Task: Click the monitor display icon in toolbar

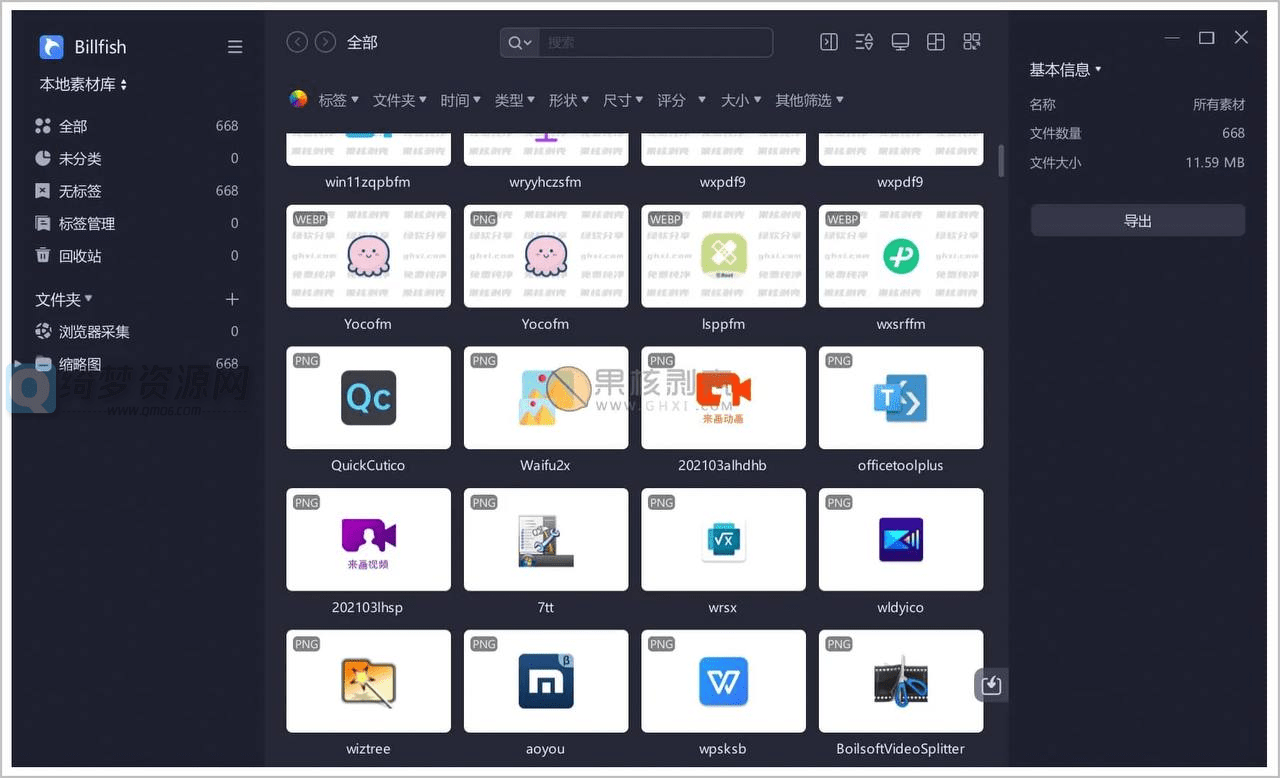Action: (900, 42)
